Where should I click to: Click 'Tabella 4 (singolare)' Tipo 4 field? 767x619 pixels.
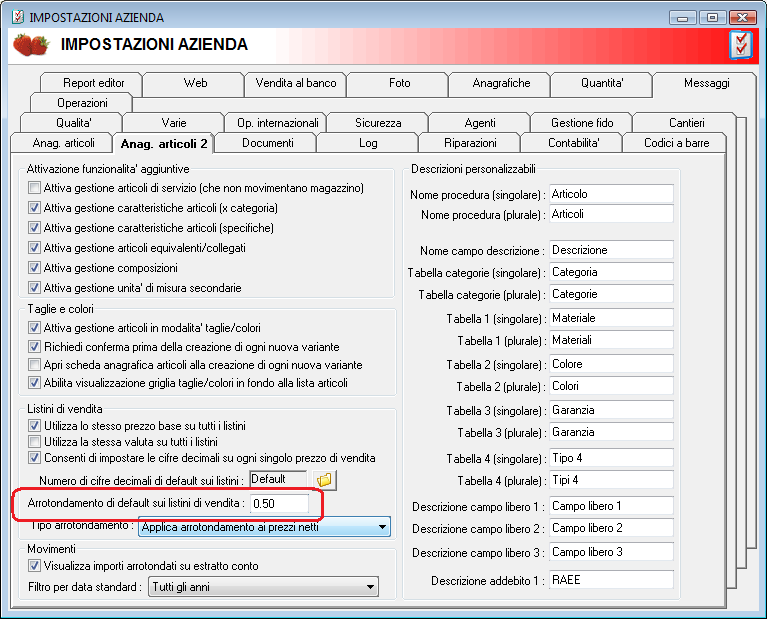[611, 458]
